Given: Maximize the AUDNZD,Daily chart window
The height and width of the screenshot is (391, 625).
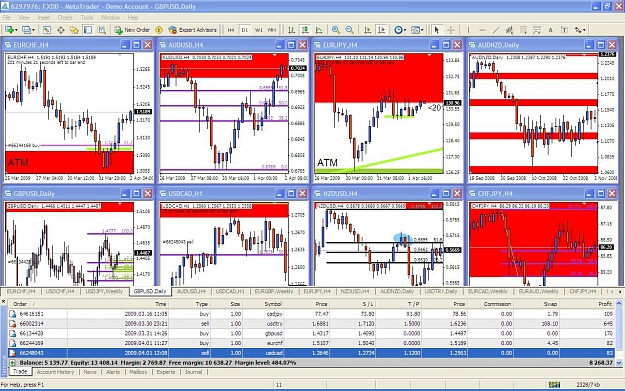Looking at the screenshot, I should (601, 45).
